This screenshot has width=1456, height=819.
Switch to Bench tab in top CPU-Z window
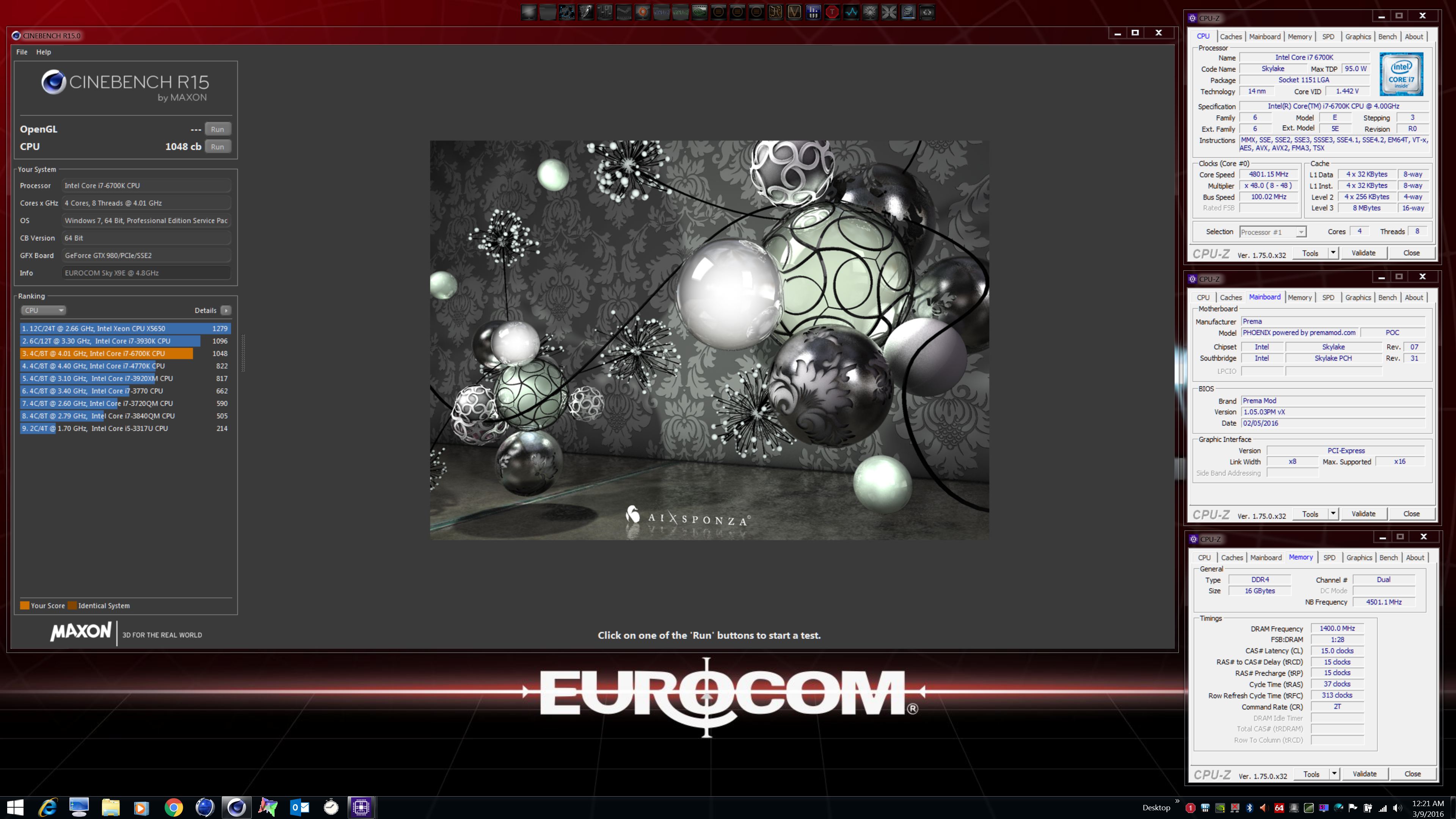pos(1387,37)
